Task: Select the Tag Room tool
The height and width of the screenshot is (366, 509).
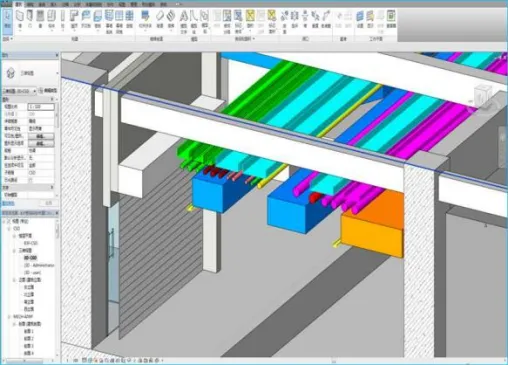Action: (238, 21)
